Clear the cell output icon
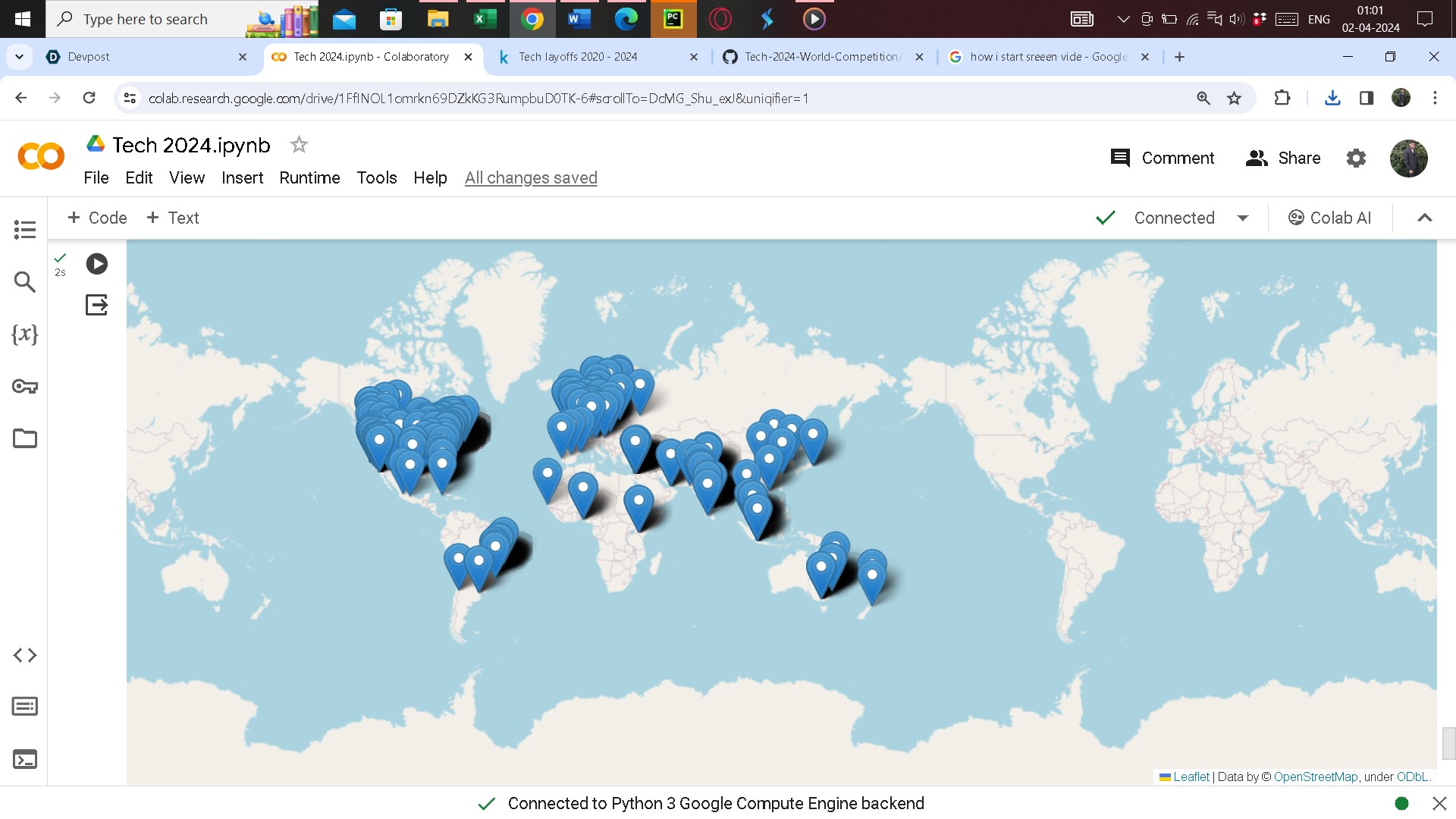 (96, 305)
